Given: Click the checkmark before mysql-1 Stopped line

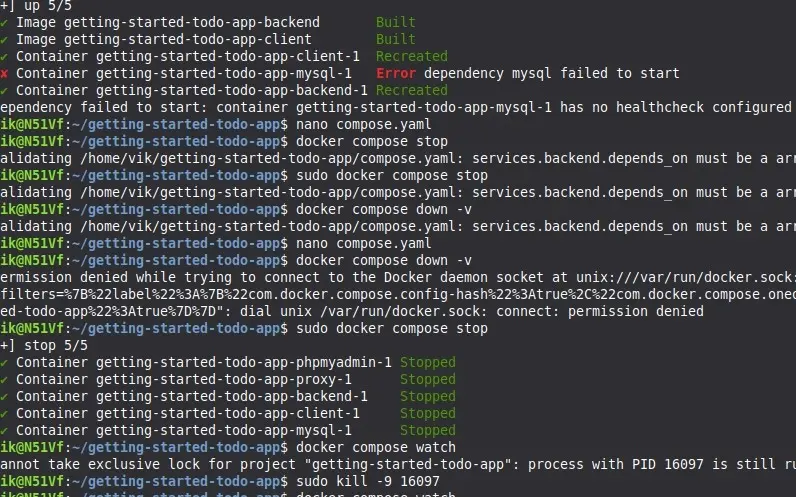Looking at the screenshot, I should 4,431.
